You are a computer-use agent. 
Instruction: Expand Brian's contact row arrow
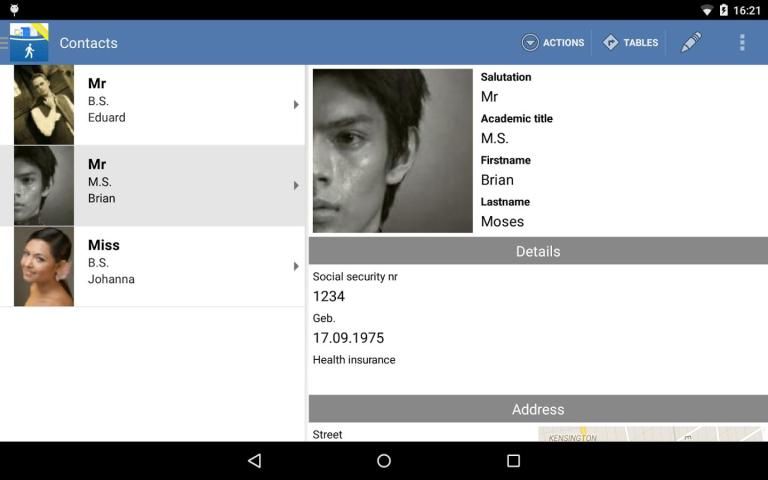[296, 185]
